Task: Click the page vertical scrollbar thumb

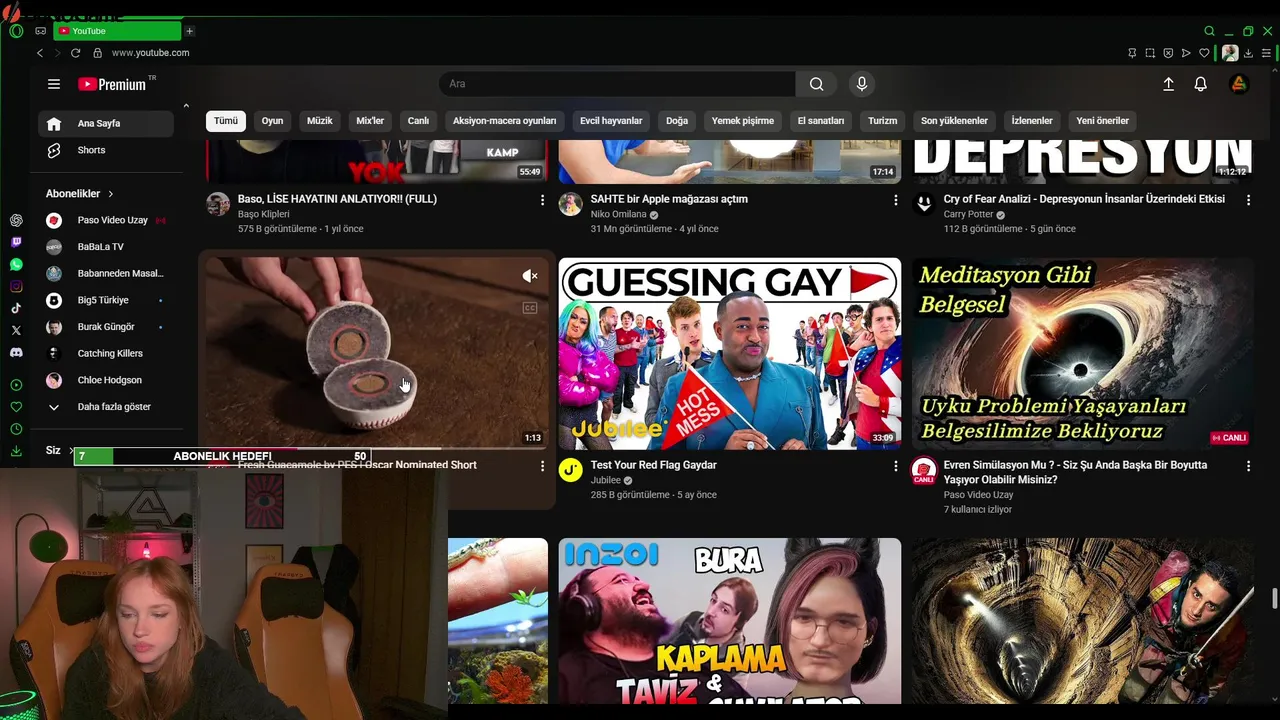Action: (x=1273, y=599)
